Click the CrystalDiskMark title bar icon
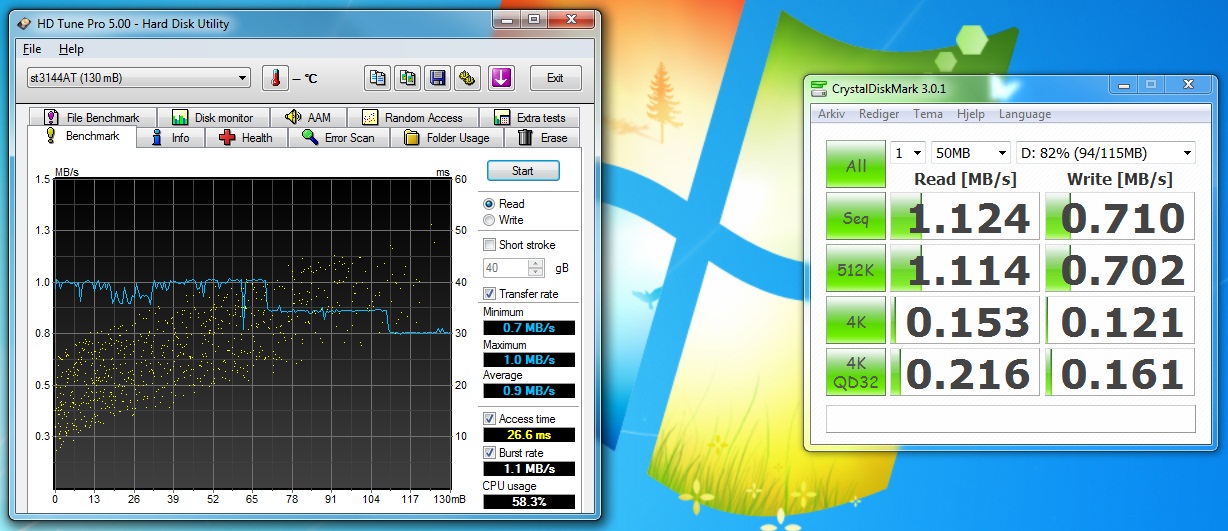 coord(820,88)
